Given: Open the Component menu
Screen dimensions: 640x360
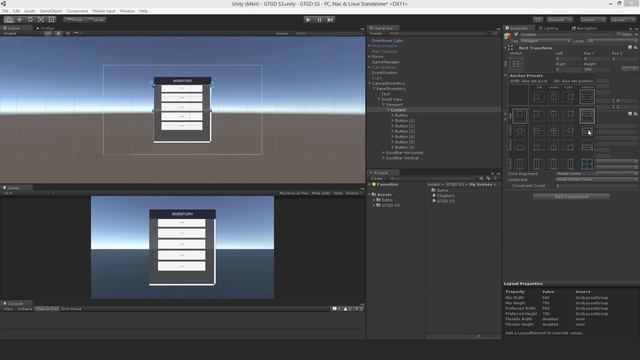Looking at the screenshot, I should click(x=77, y=11).
